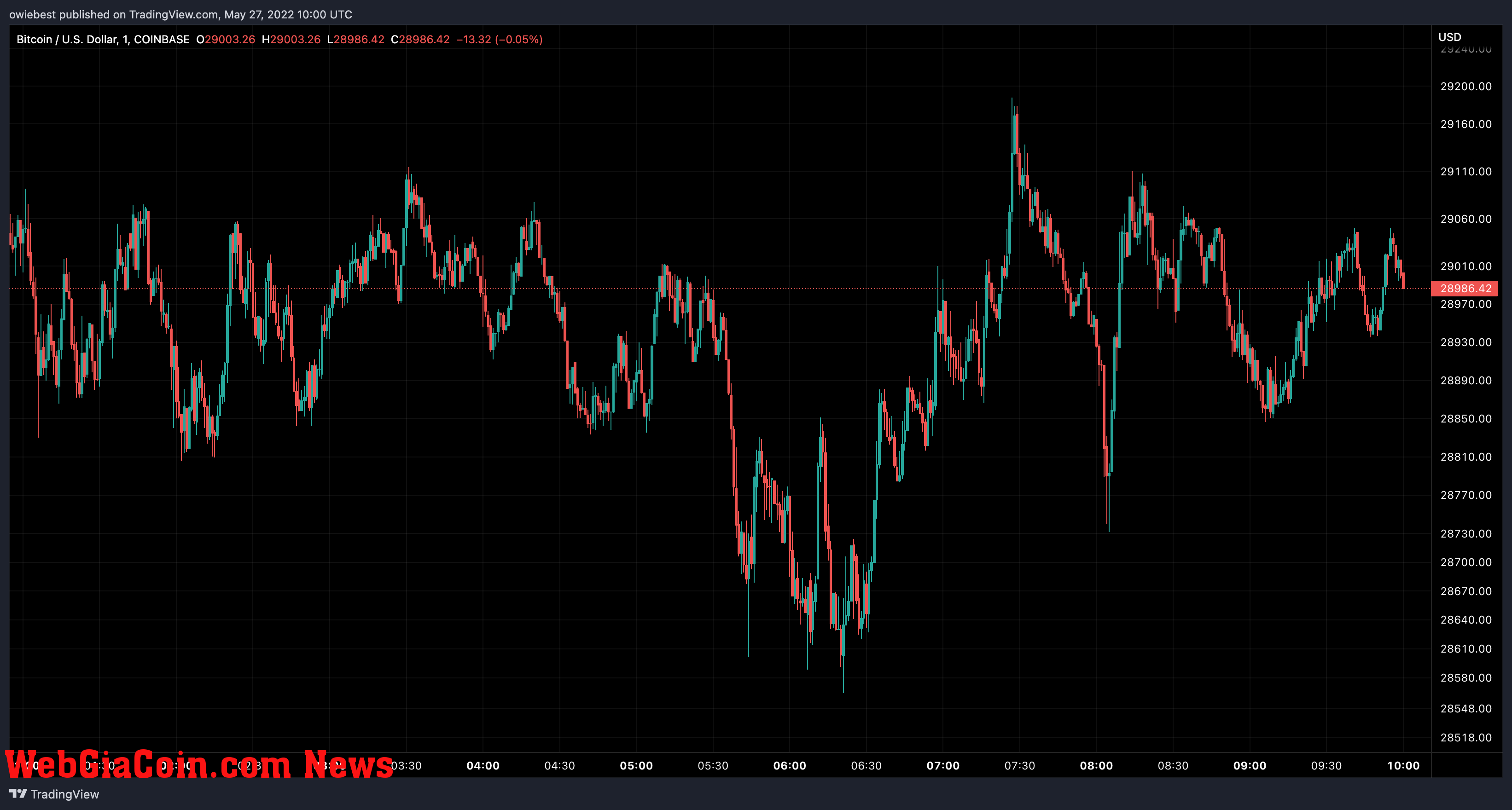Click the change value −13.32 (−0.05%)
This screenshot has width=1512, height=810.
[500, 39]
